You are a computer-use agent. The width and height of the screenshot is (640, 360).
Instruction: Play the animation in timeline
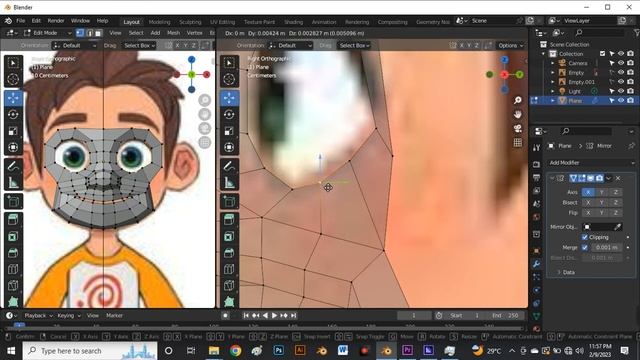point(274,316)
